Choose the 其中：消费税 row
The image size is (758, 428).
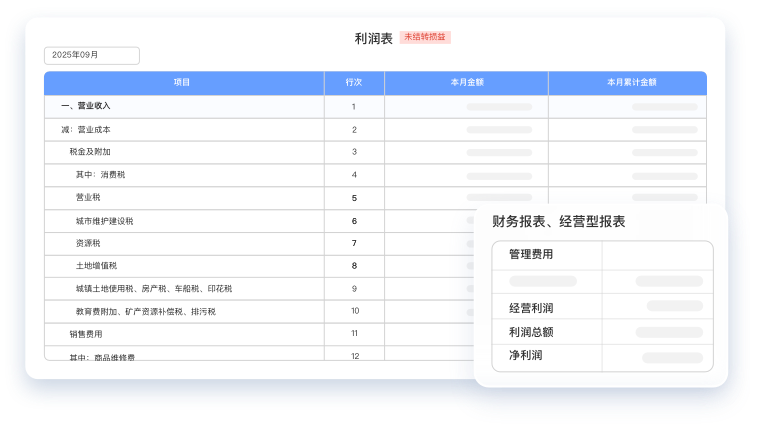(100, 175)
